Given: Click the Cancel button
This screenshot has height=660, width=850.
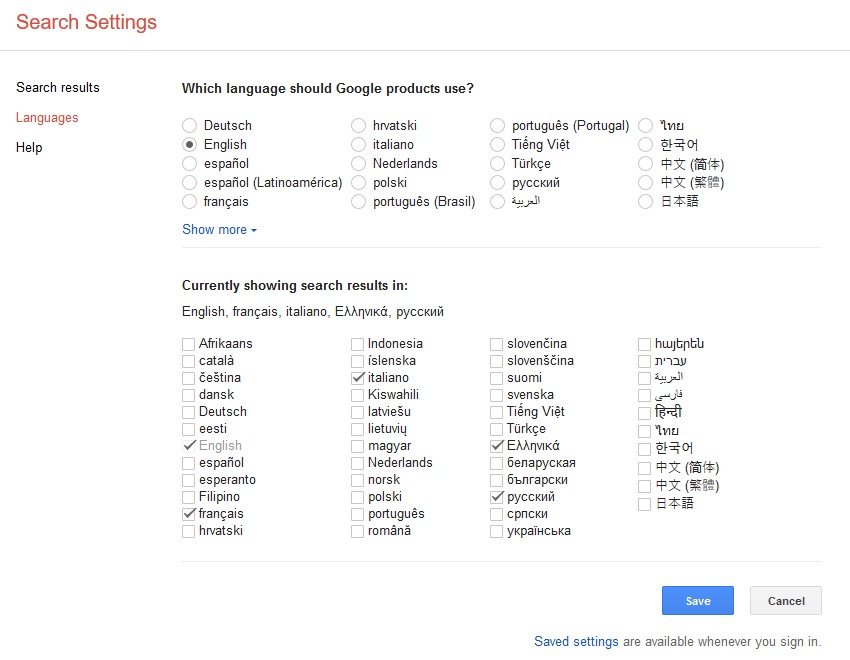Looking at the screenshot, I should 786,600.
